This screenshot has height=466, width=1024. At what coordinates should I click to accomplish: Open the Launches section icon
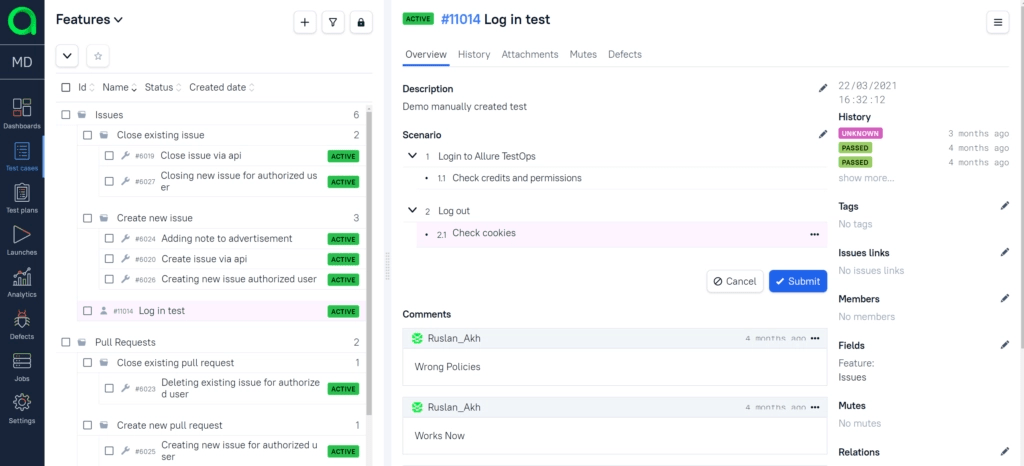click(x=22, y=239)
